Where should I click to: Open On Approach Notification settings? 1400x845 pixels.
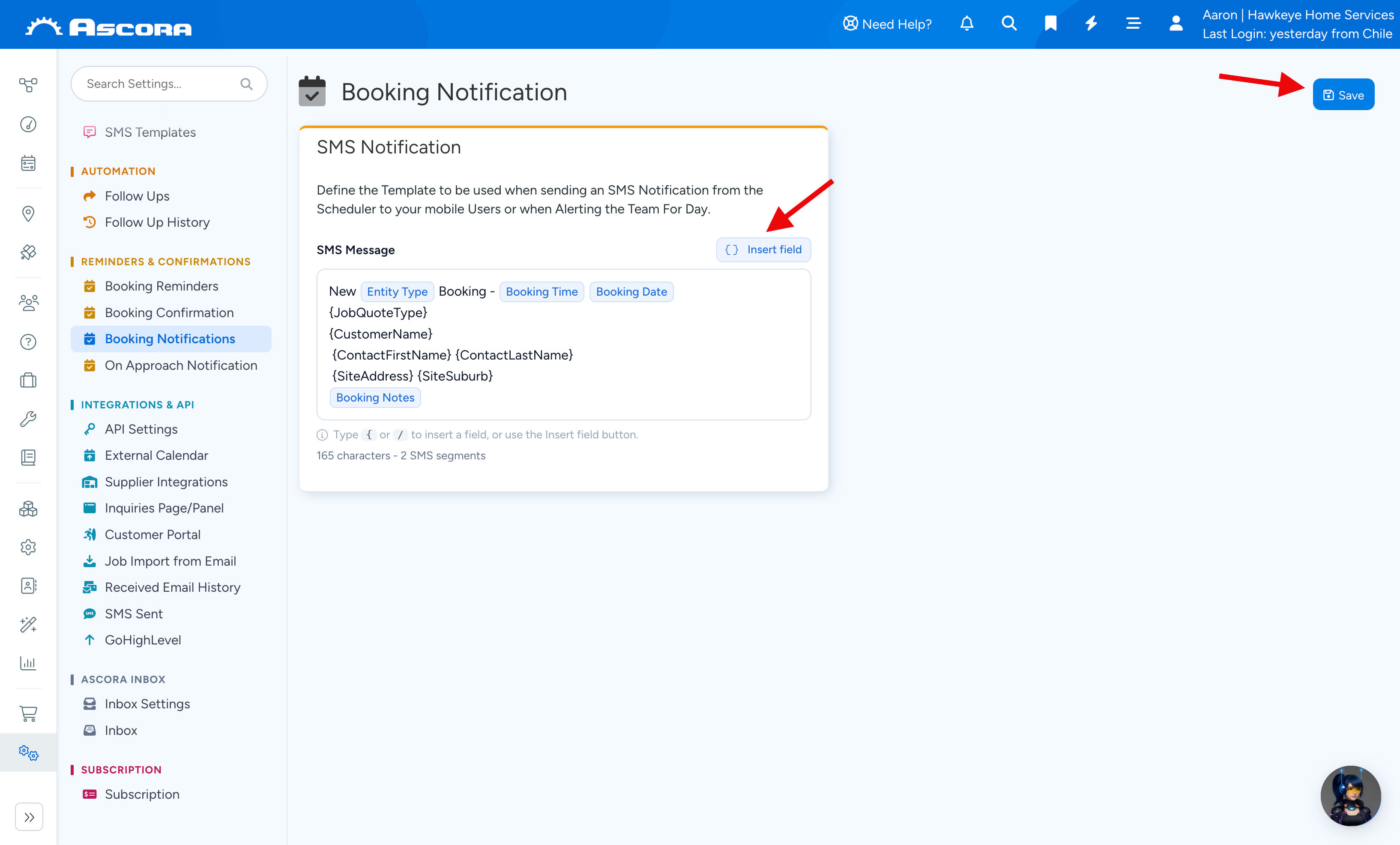tap(181, 366)
